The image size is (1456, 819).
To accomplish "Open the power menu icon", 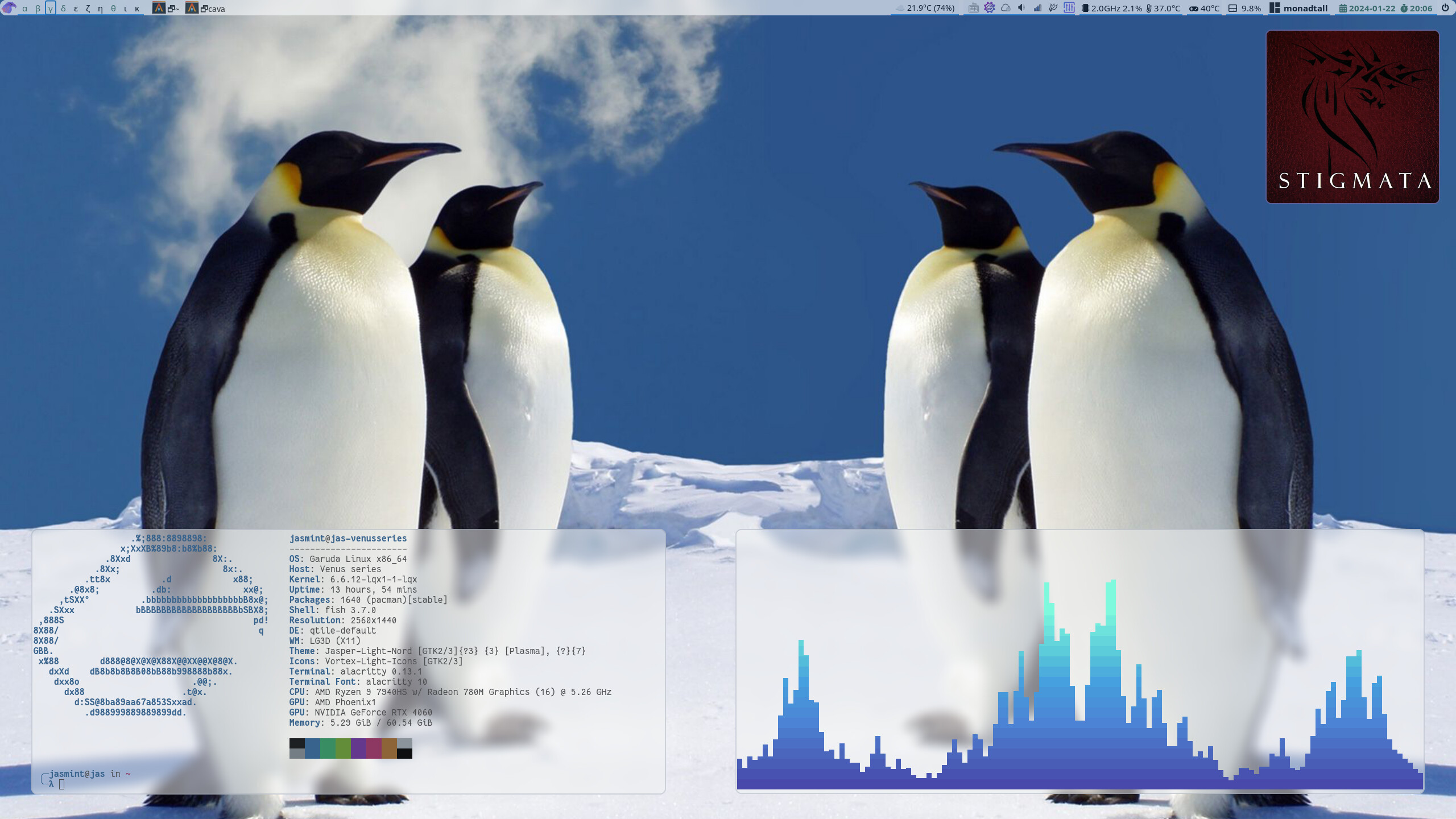I will [1445, 8].
